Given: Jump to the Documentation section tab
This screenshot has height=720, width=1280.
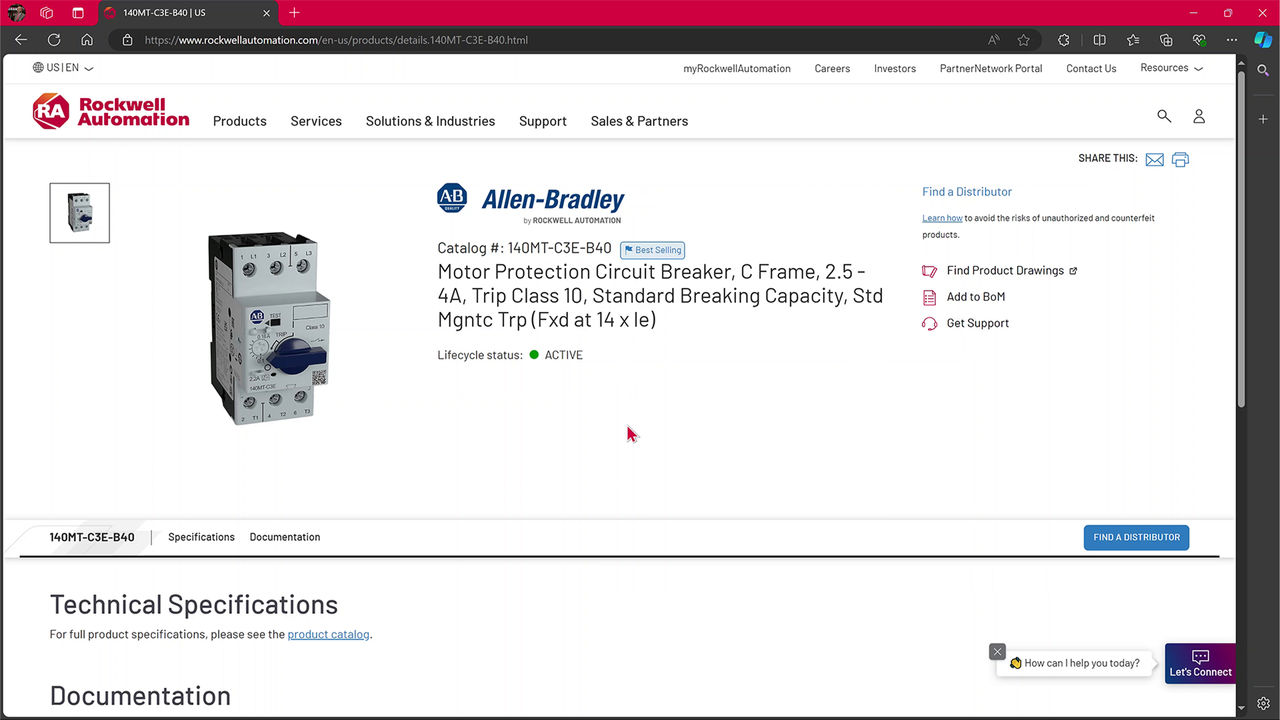Looking at the screenshot, I should click(285, 537).
